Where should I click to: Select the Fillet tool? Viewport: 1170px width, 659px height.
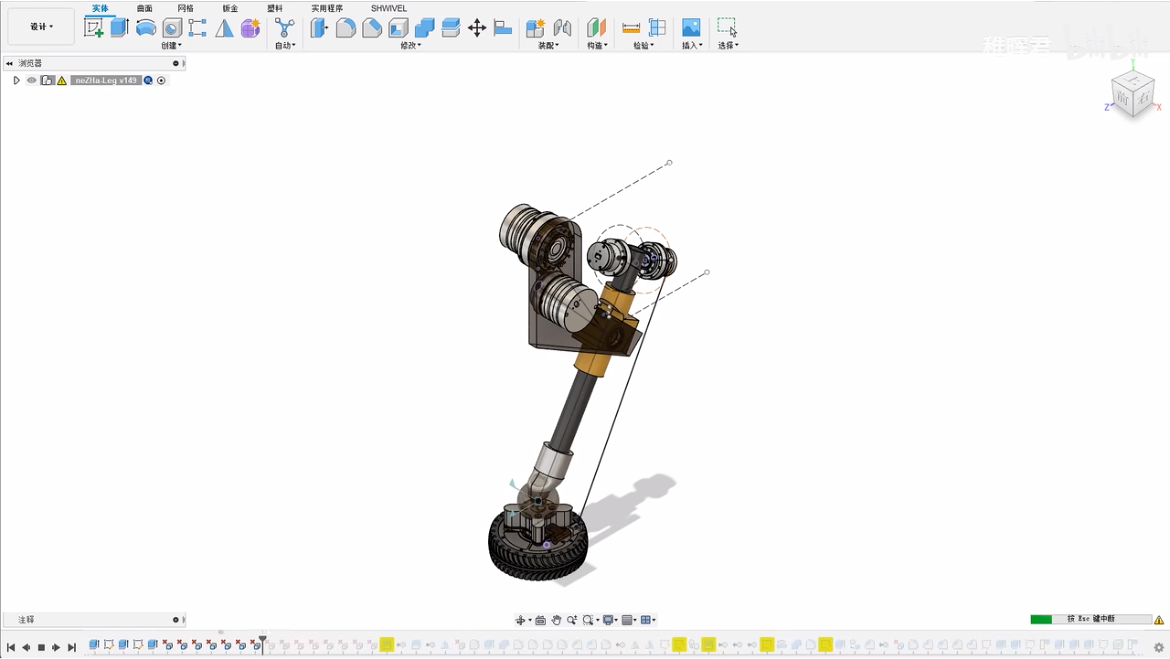tap(345, 28)
